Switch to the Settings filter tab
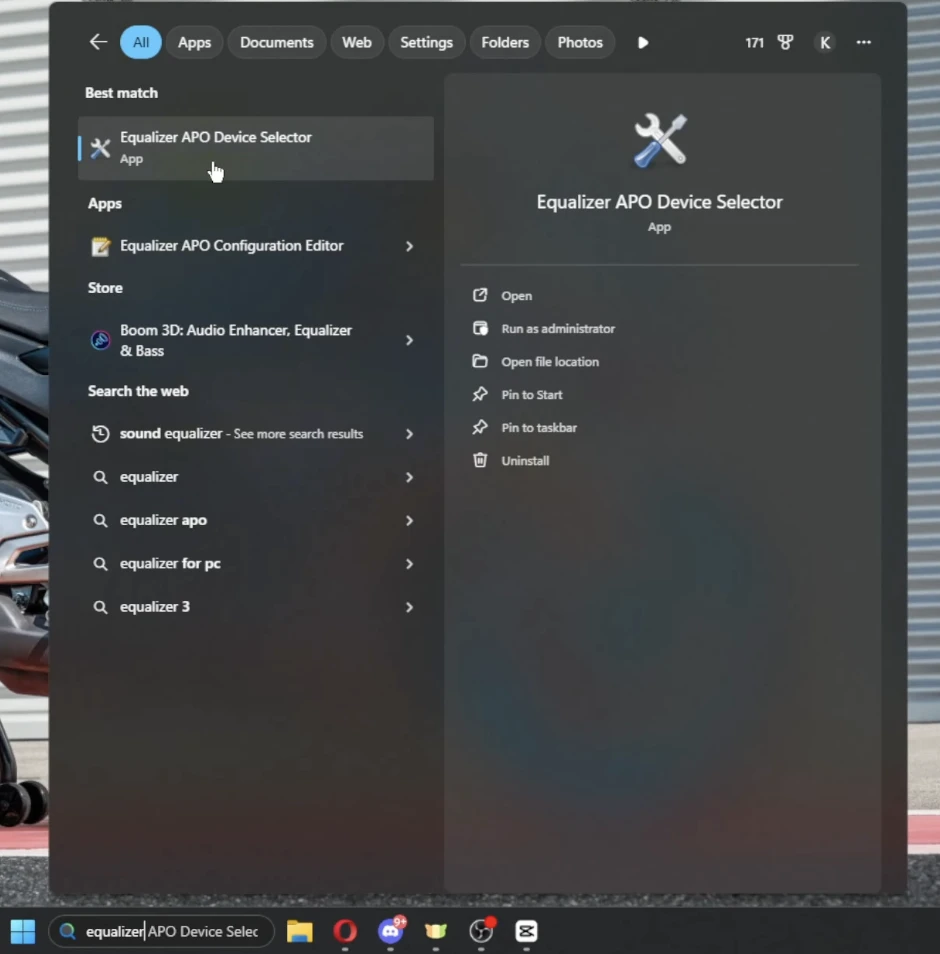940x954 pixels. [x=426, y=43]
